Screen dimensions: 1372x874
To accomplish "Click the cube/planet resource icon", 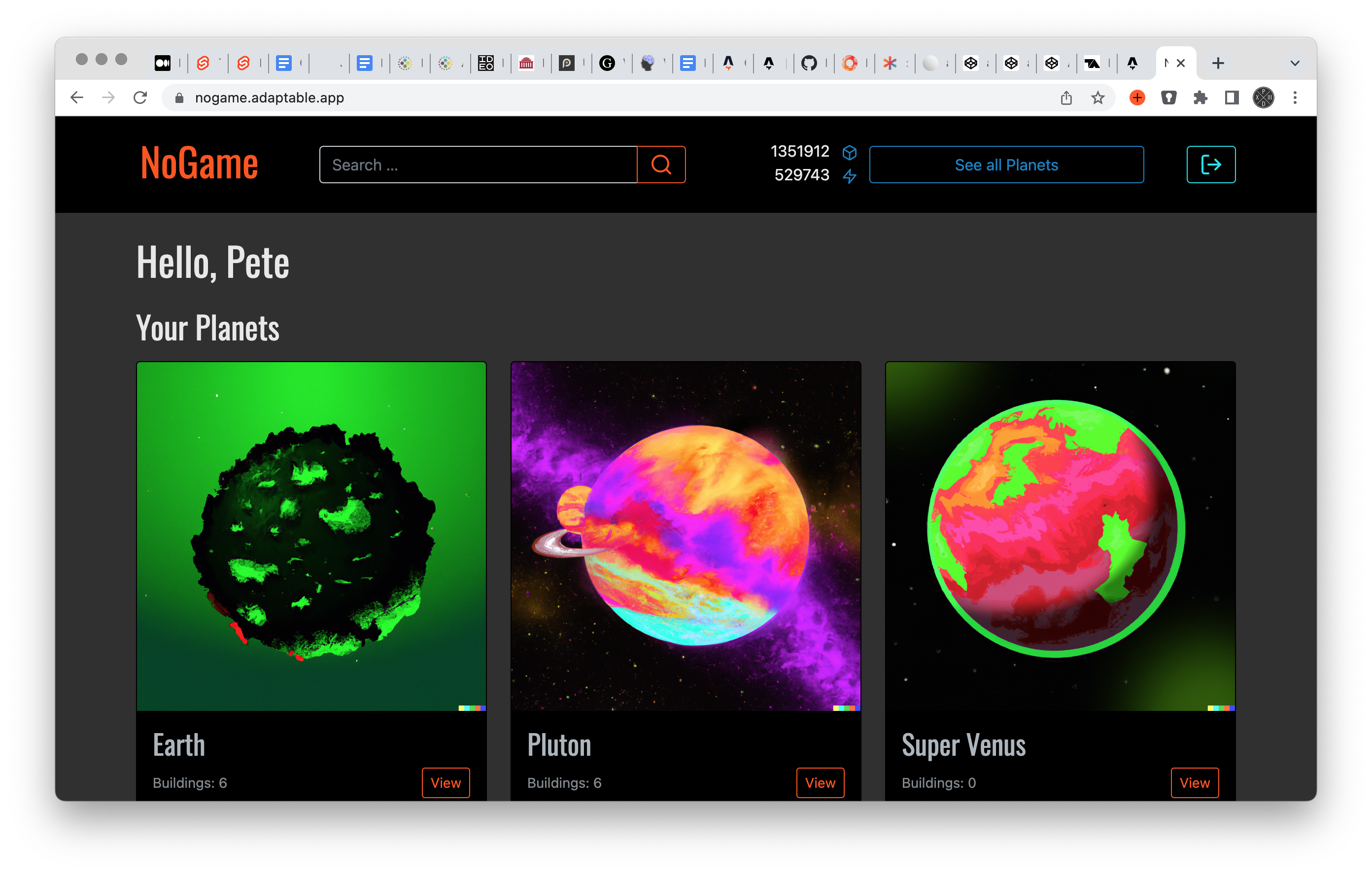I will (x=849, y=154).
